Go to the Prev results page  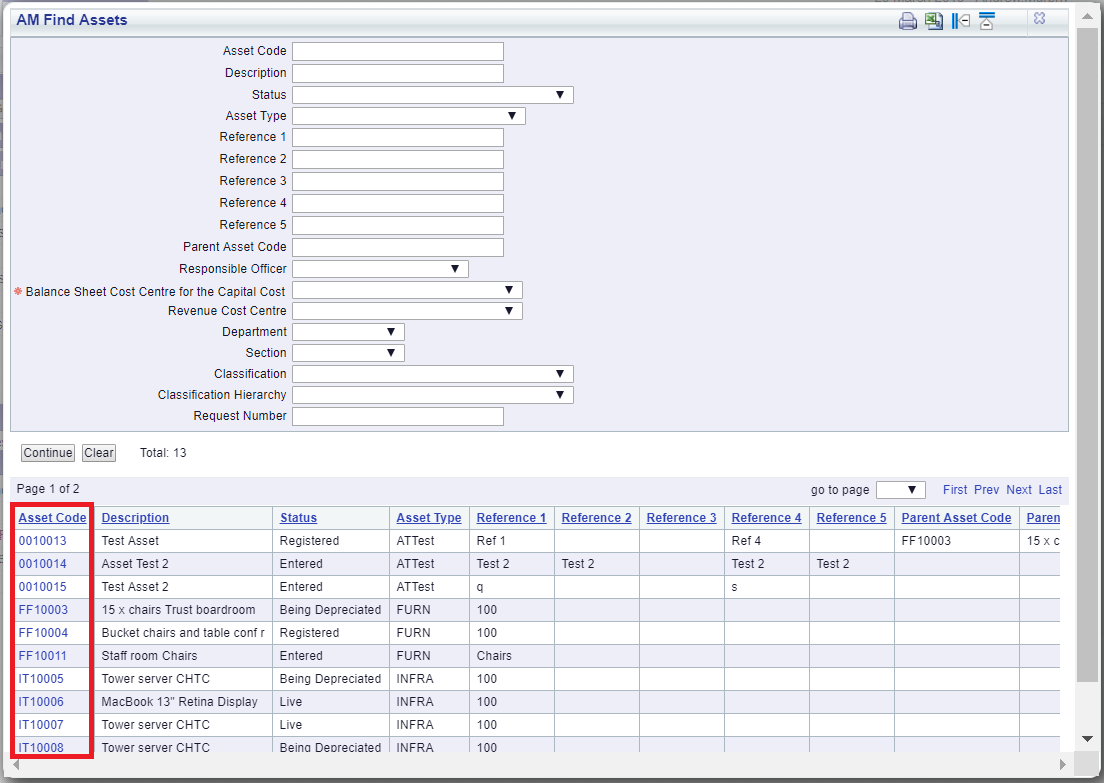986,490
